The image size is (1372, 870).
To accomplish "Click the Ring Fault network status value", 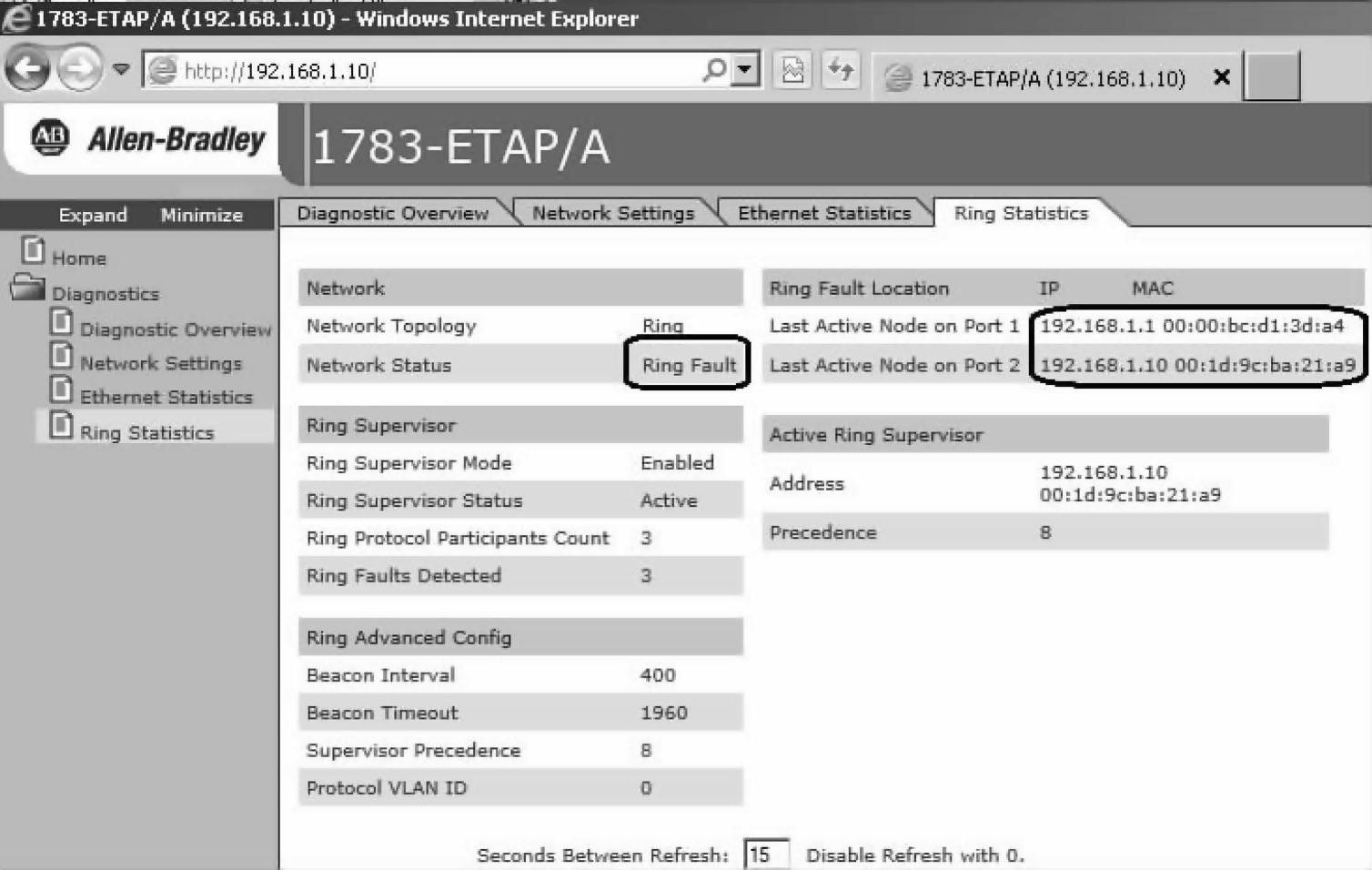I will click(x=689, y=365).
